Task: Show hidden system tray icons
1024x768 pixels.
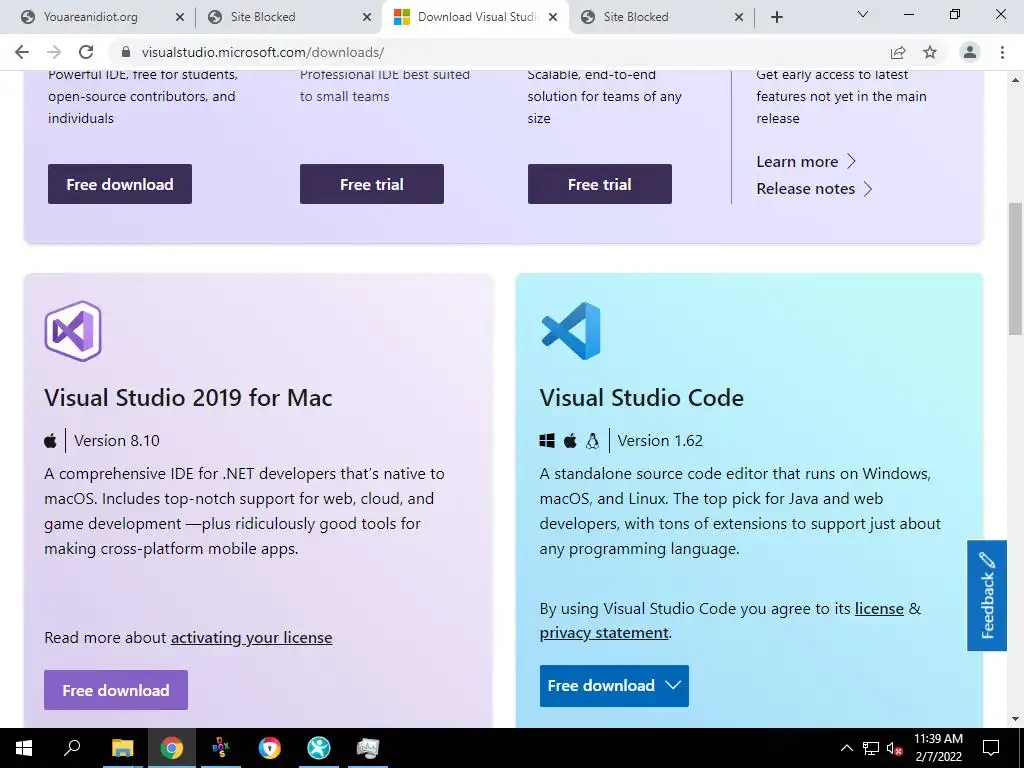Action: pyautogui.click(x=846, y=748)
